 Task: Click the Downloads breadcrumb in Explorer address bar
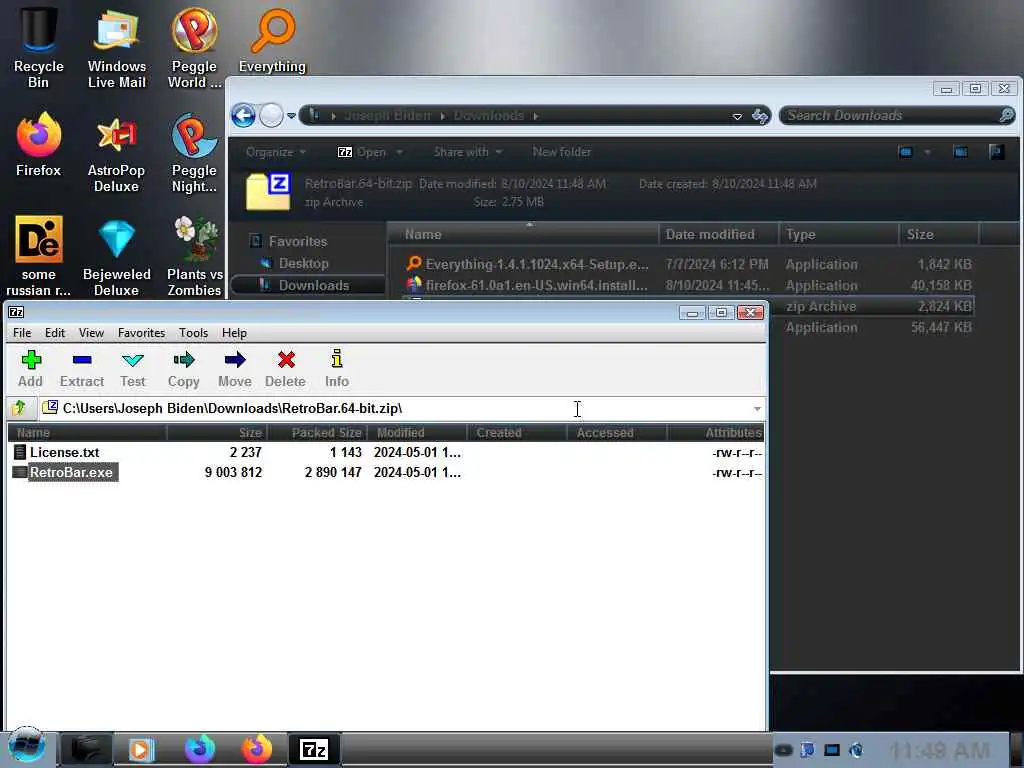tap(488, 116)
